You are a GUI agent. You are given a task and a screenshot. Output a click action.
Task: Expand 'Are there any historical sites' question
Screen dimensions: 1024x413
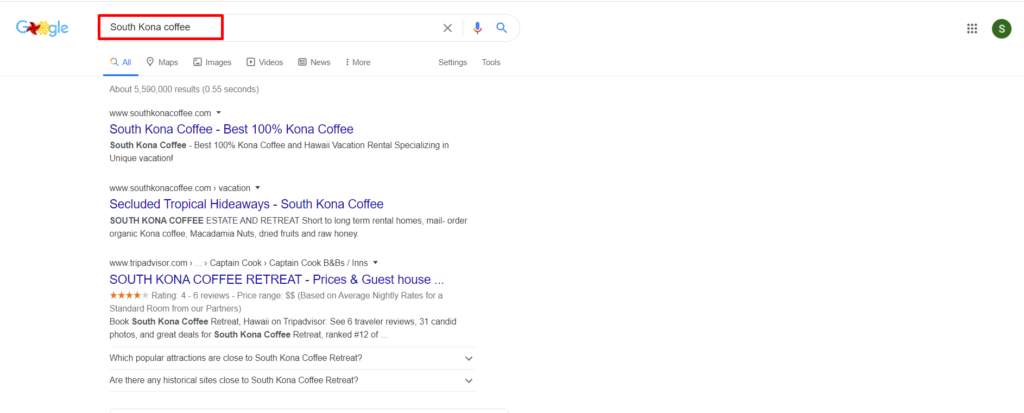[x=292, y=380]
